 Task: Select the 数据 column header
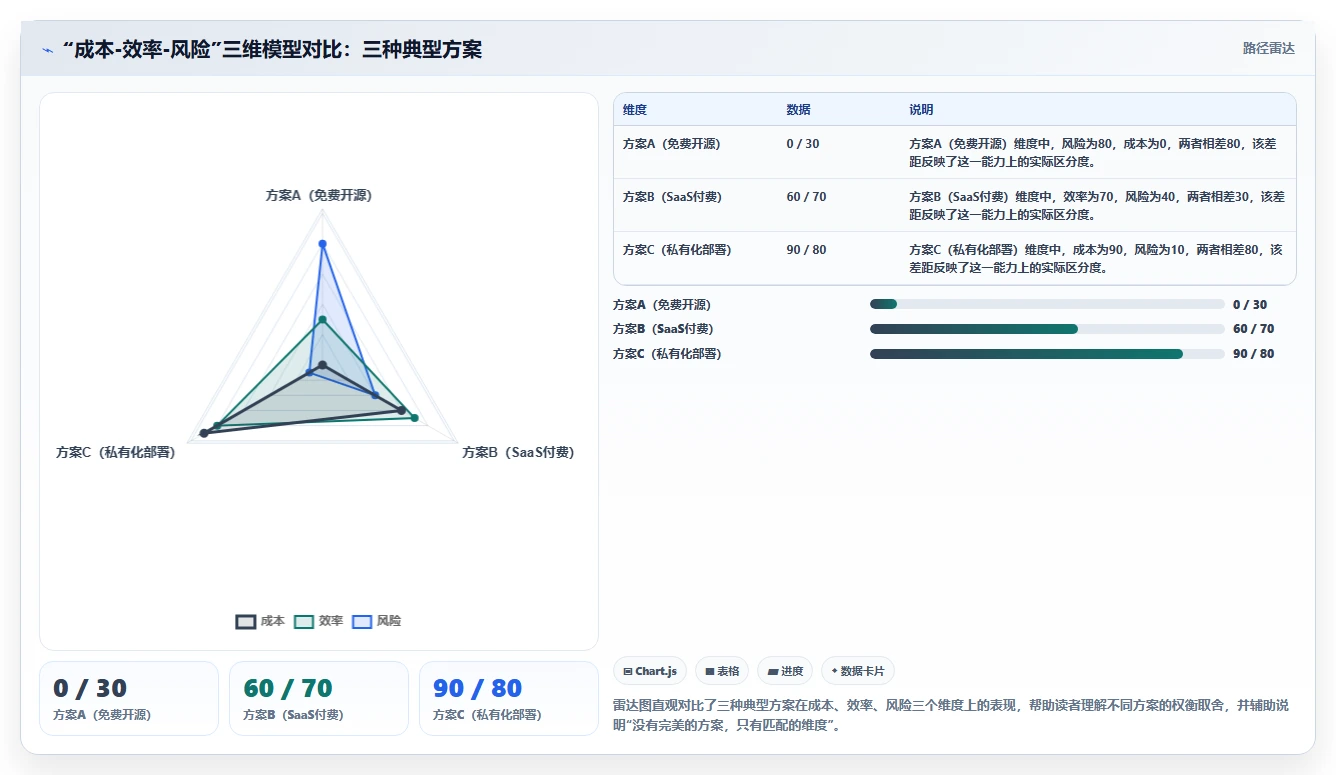coord(798,110)
